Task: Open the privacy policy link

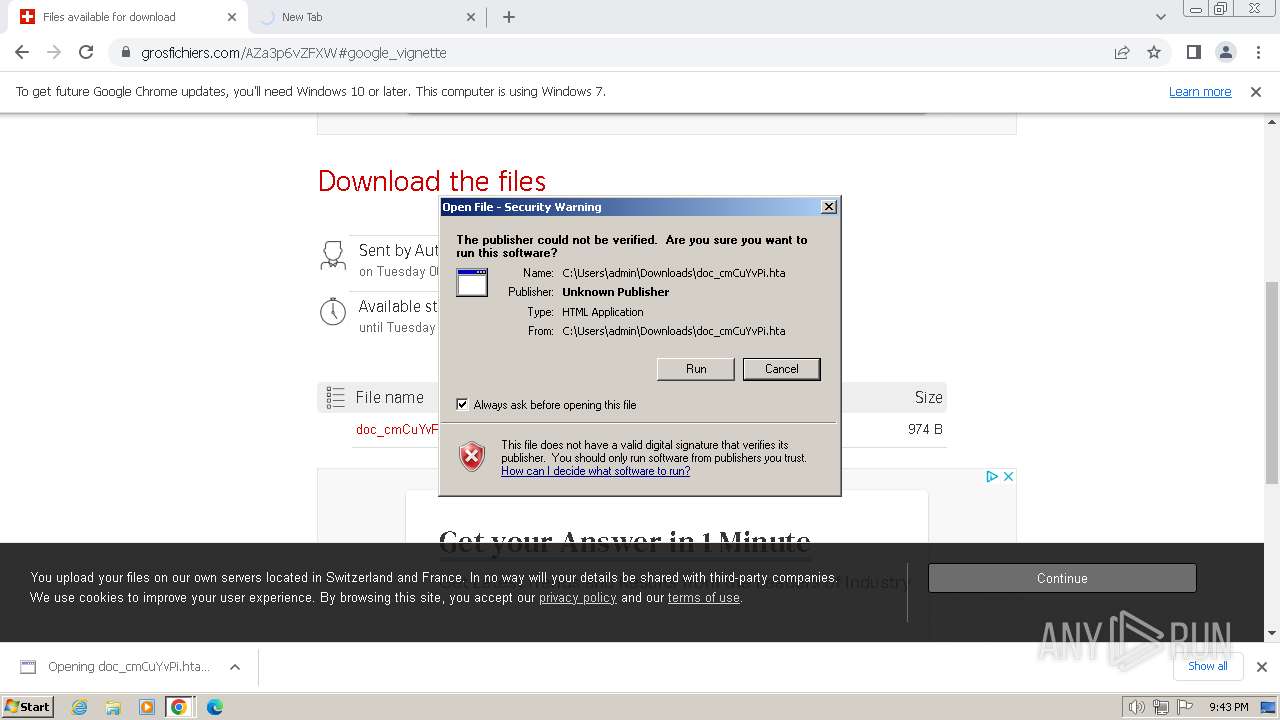Action: (x=578, y=598)
